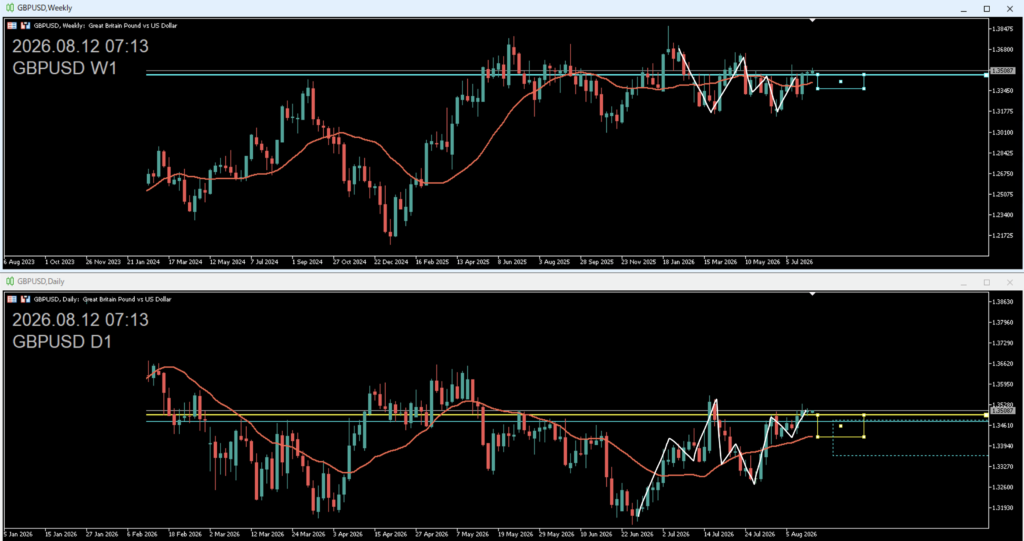
Task: Maximize the GBPUSD,Weekly window
Action: (987, 8)
